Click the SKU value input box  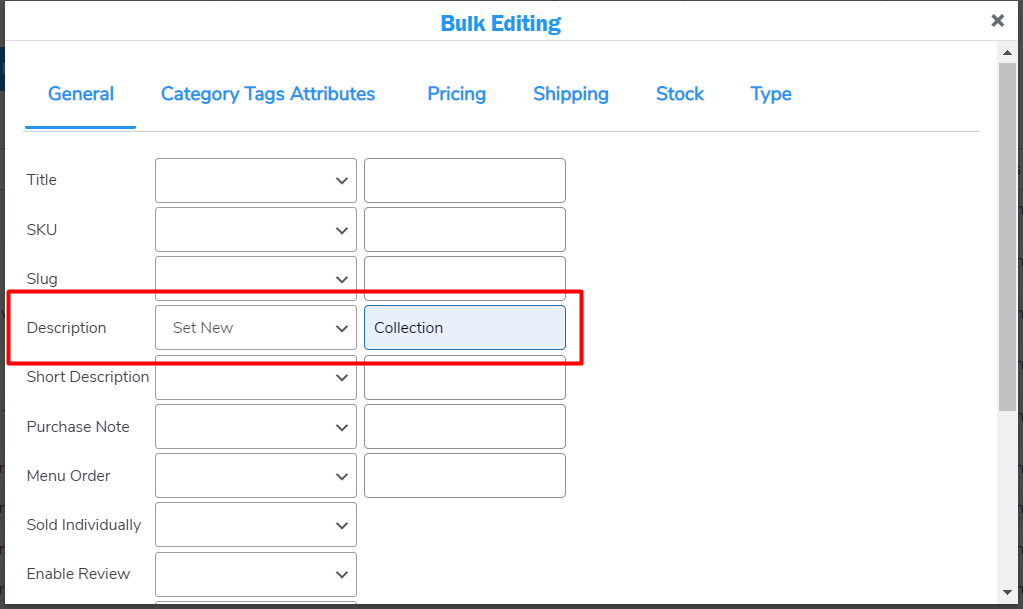(464, 229)
